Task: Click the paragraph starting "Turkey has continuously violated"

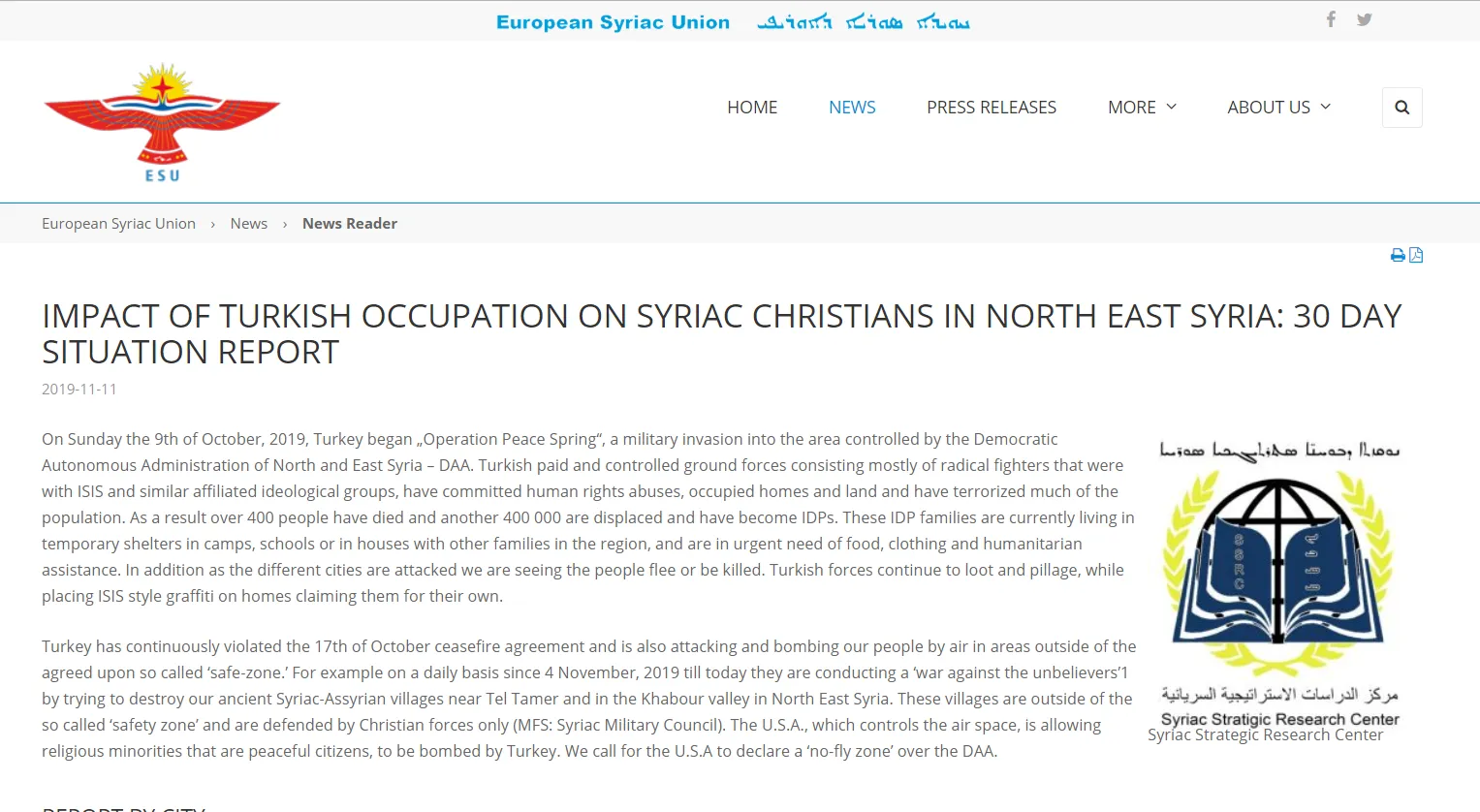Action: coord(588,699)
